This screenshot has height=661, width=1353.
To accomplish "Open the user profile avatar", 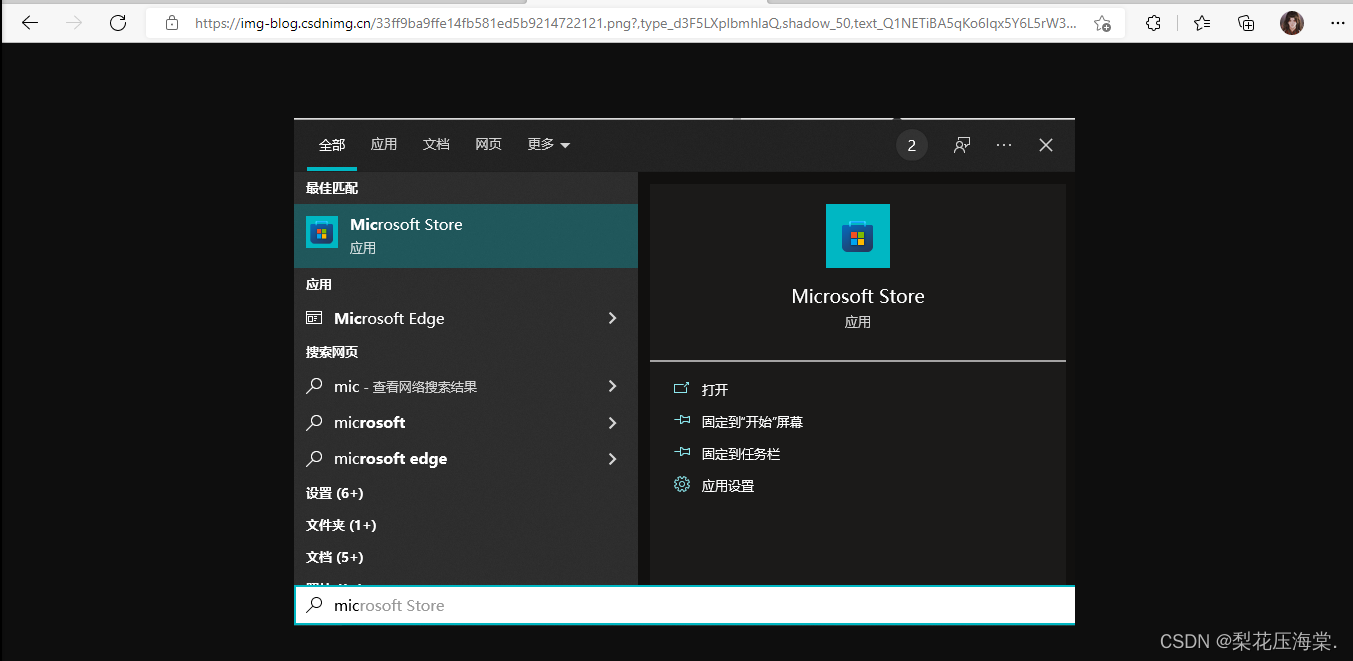I will point(1292,23).
